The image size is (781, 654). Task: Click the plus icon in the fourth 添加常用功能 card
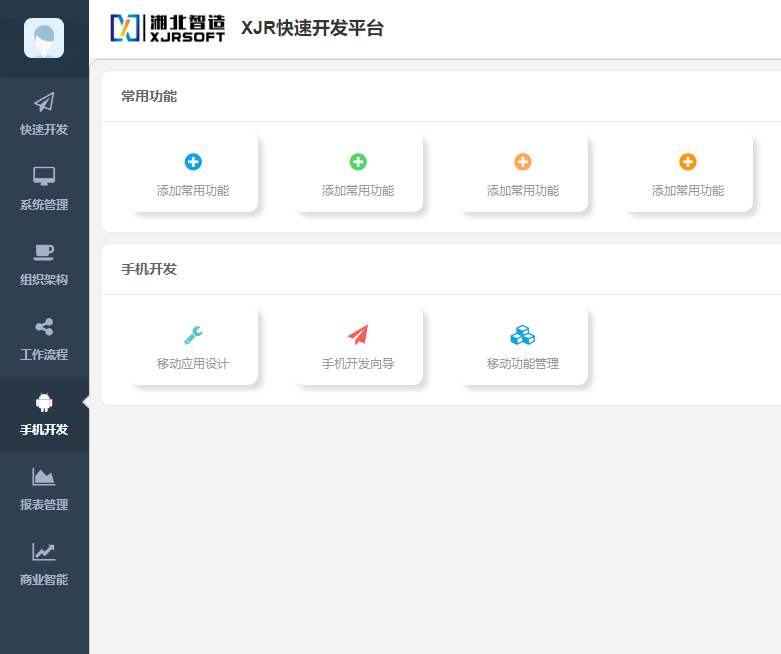pos(688,162)
